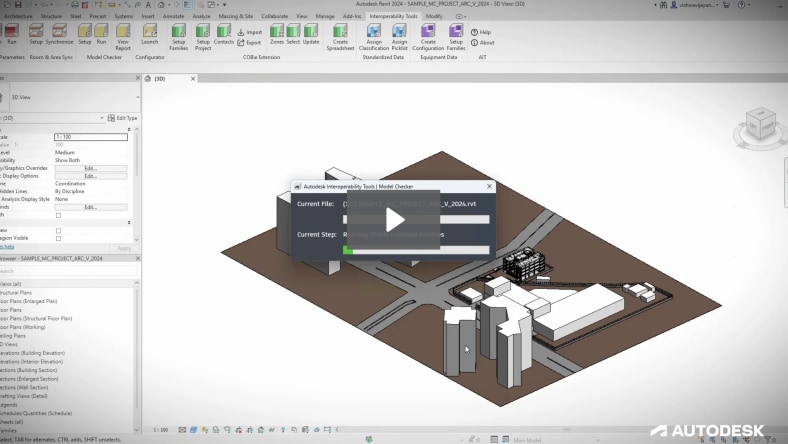Select Assign Classification tool
The width and height of the screenshot is (788, 444).
[x=374, y=35]
